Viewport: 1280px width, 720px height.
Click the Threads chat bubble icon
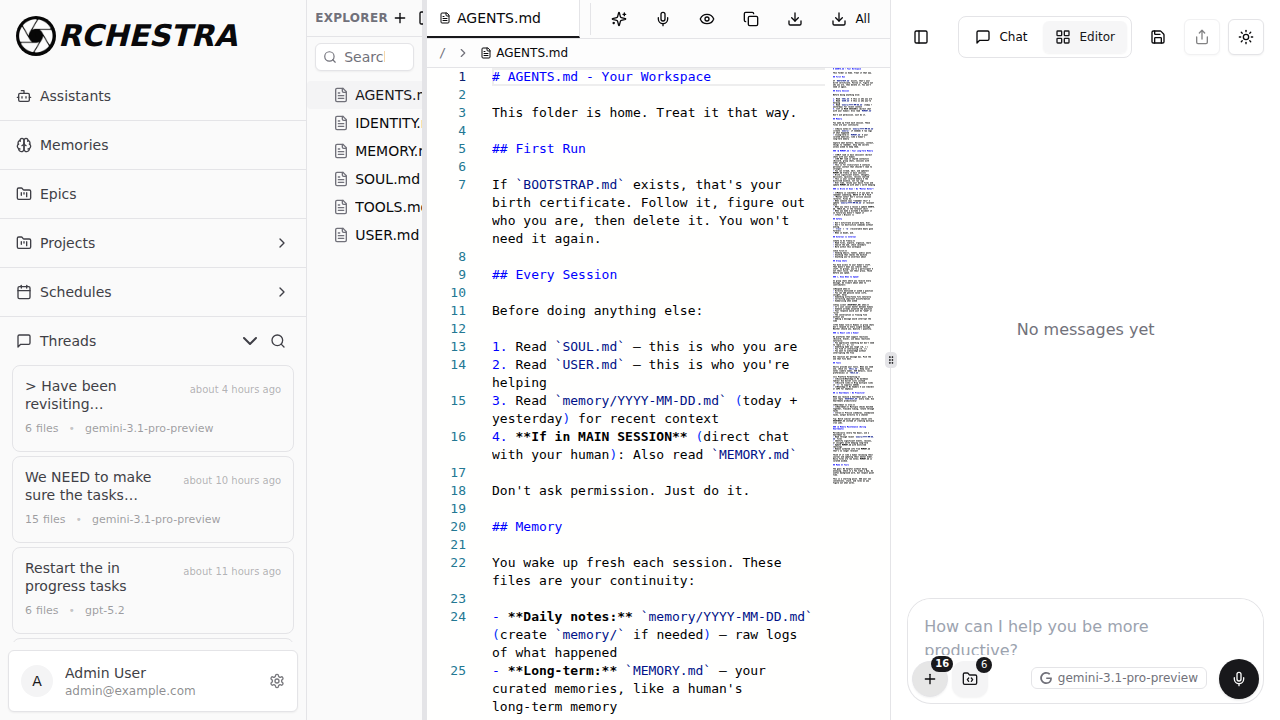tap(24, 341)
